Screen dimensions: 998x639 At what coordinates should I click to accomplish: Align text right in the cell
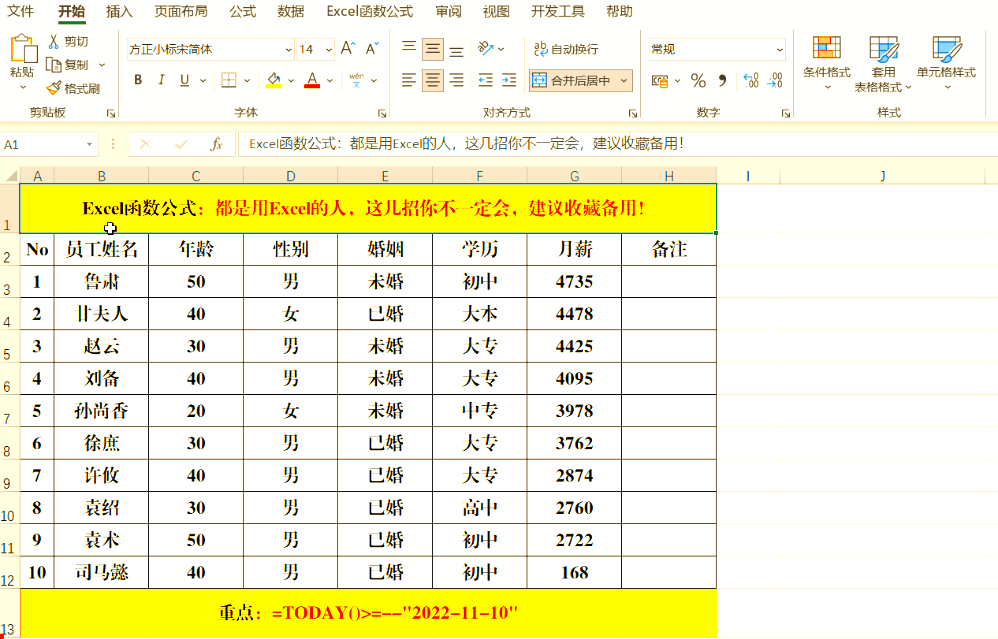click(x=456, y=80)
